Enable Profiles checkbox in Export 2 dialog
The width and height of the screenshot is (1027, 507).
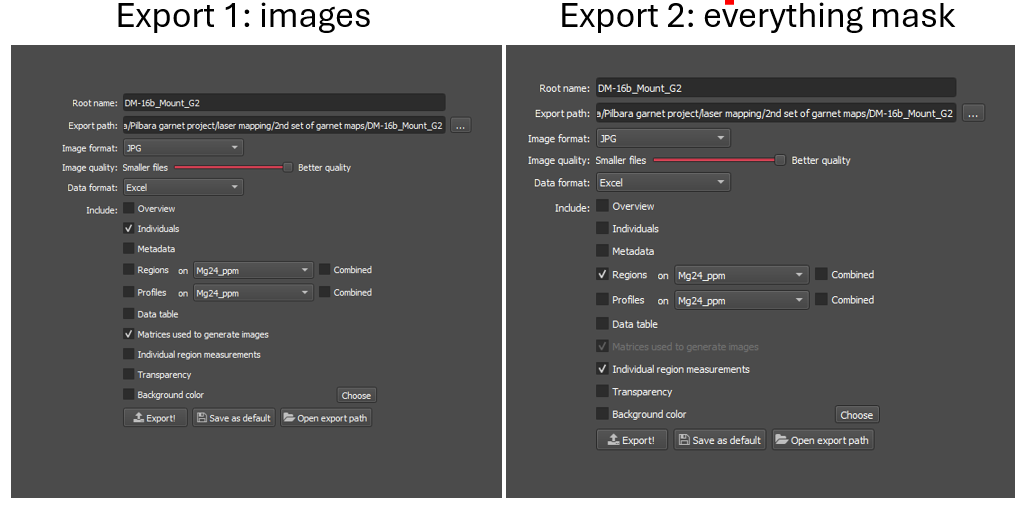pyautogui.click(x=603, y=299)
